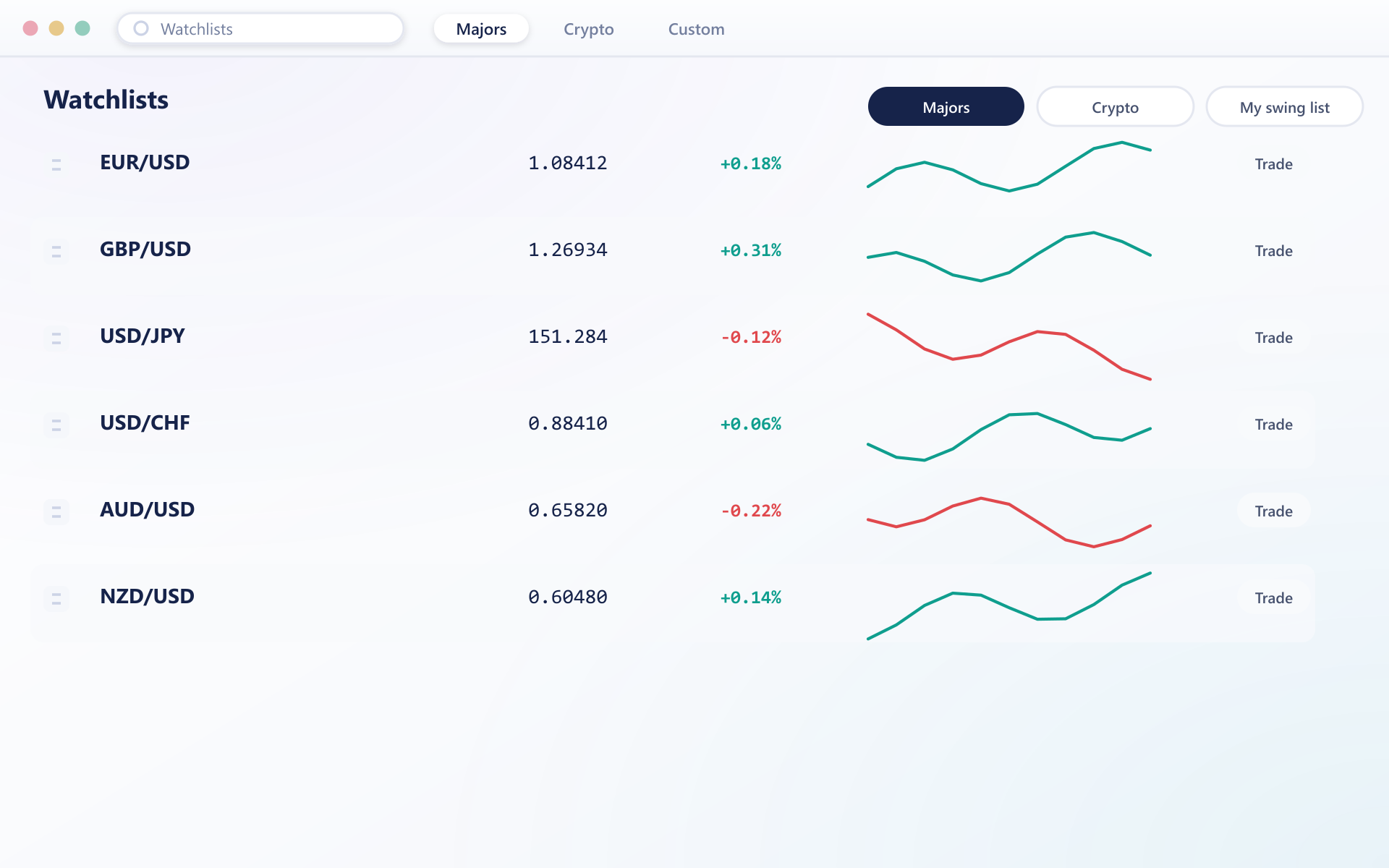The width and height of the screenshot is (1389, 868).
Task: Click the AUD/USD row drag handle icon
Action: point(56,512)
